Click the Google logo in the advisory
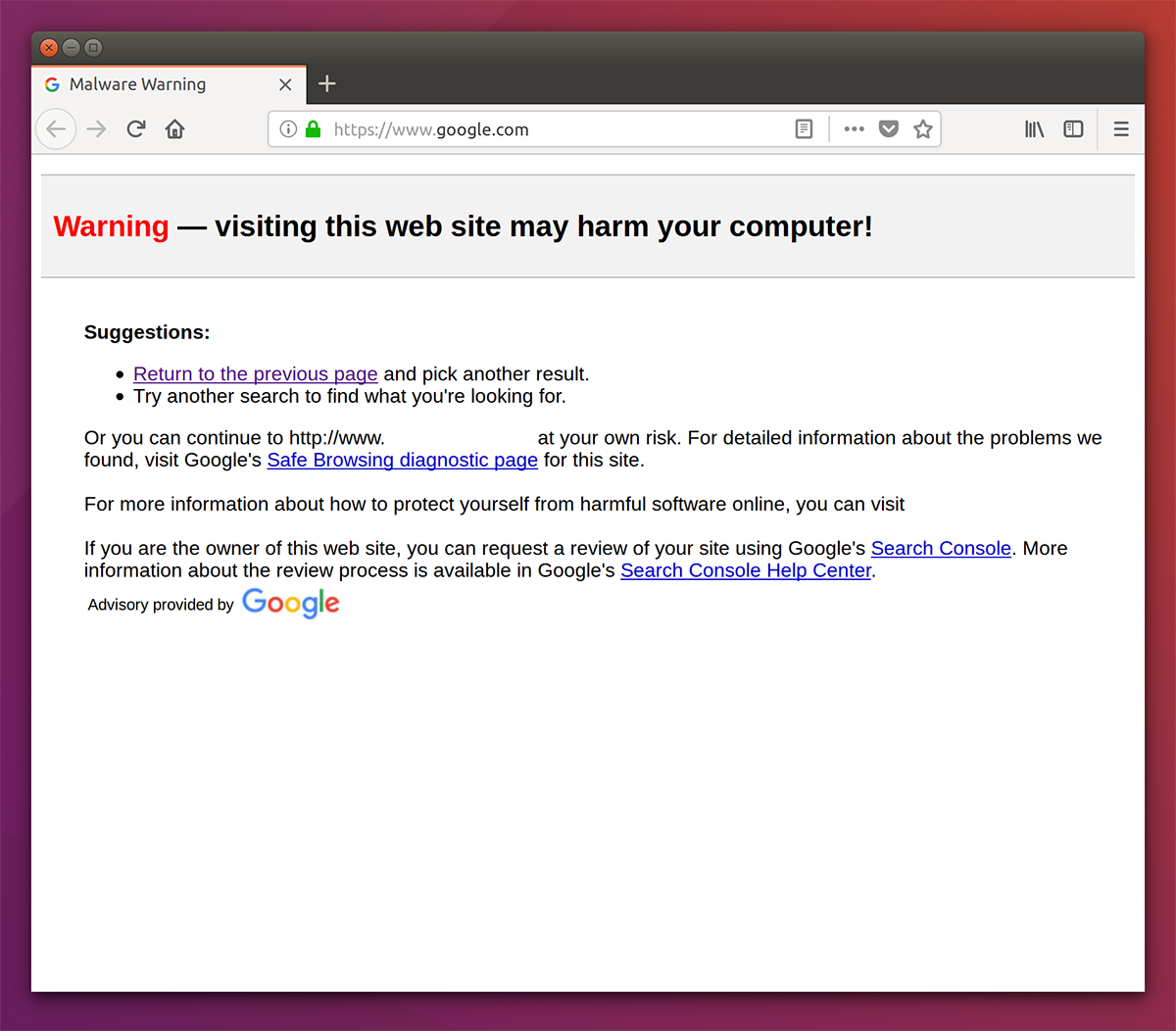Image resolution: width=1176 pixels, height=1031 pixels. pos(291,603)
